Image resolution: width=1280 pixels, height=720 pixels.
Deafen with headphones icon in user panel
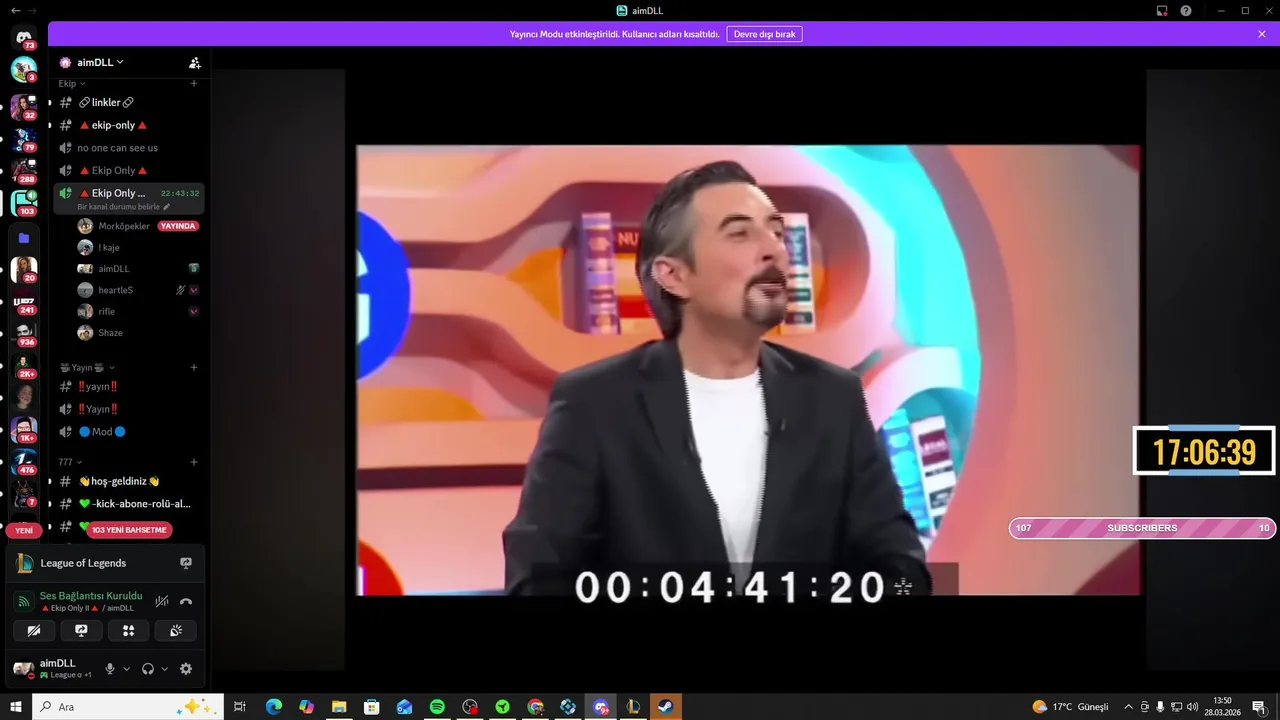pos(148,669)
